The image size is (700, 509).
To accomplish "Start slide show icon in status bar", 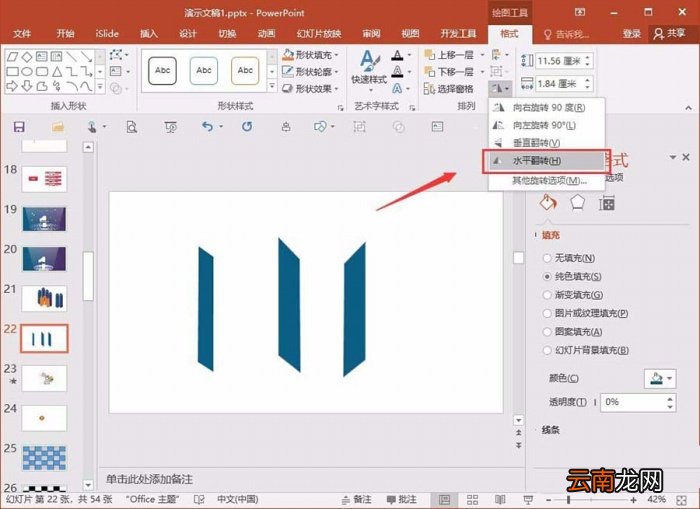I will 528,500.
